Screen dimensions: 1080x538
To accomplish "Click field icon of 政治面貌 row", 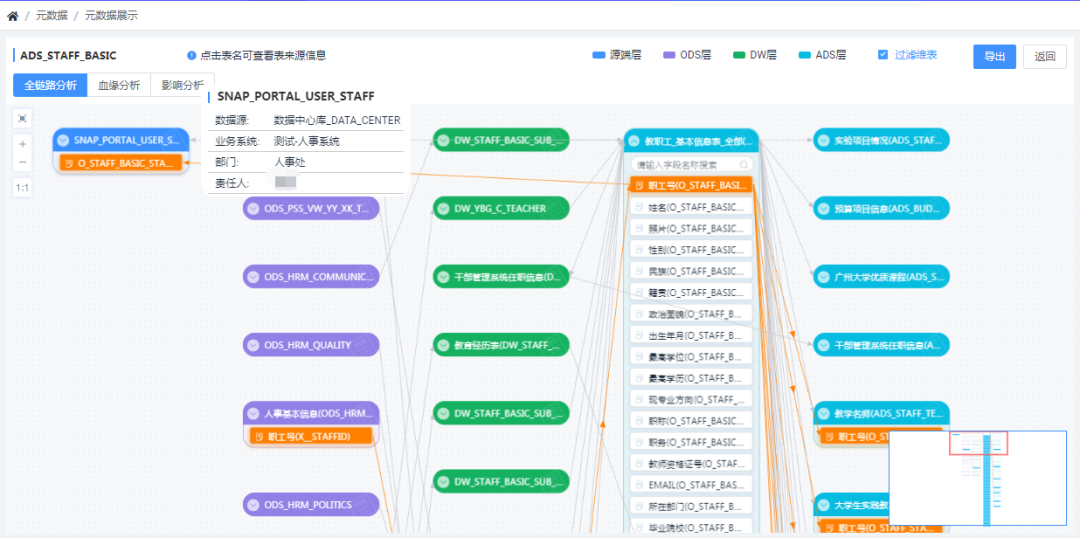I will coord(640,313).
